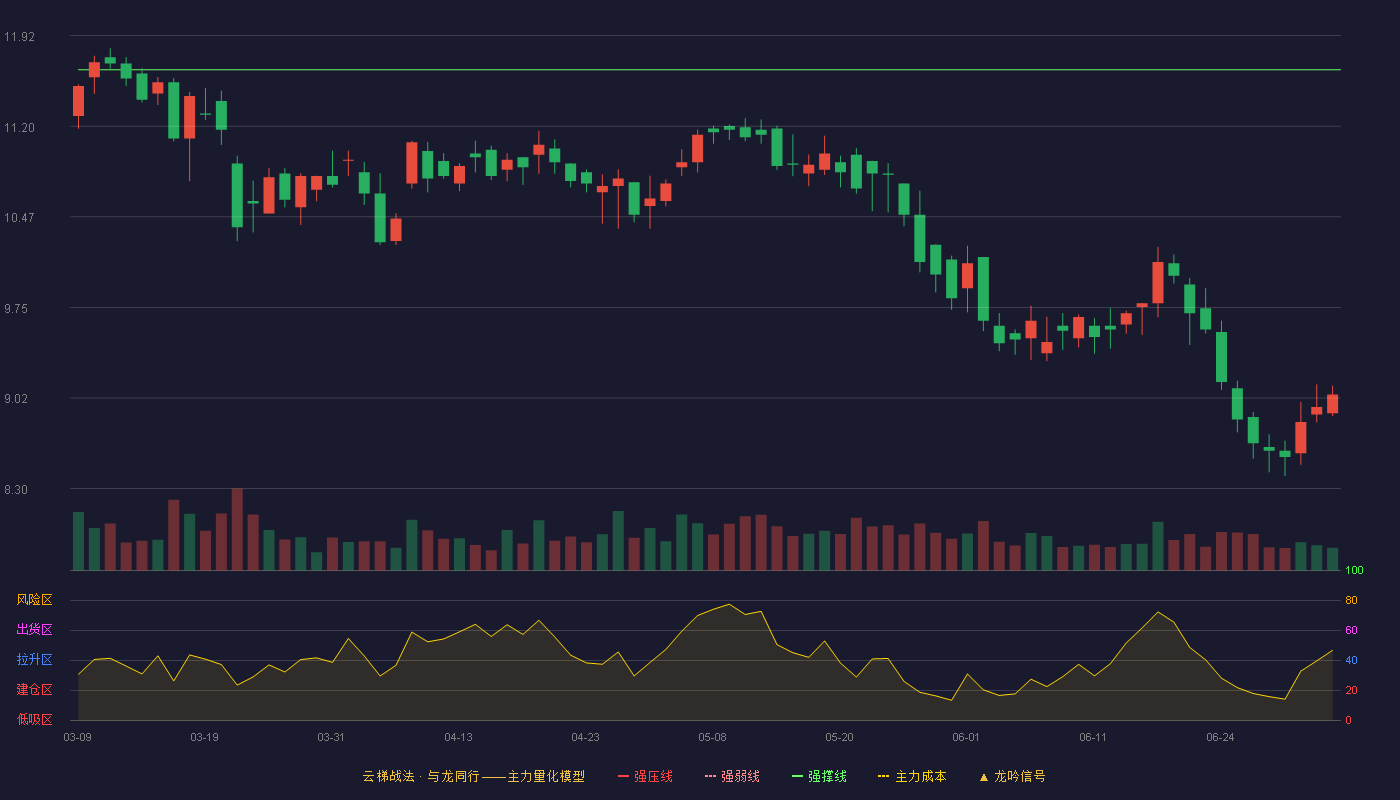Click the 11.20 price axis label
Image resolution: width=1400 pixels, height=800 pixels.
[19, 128]
